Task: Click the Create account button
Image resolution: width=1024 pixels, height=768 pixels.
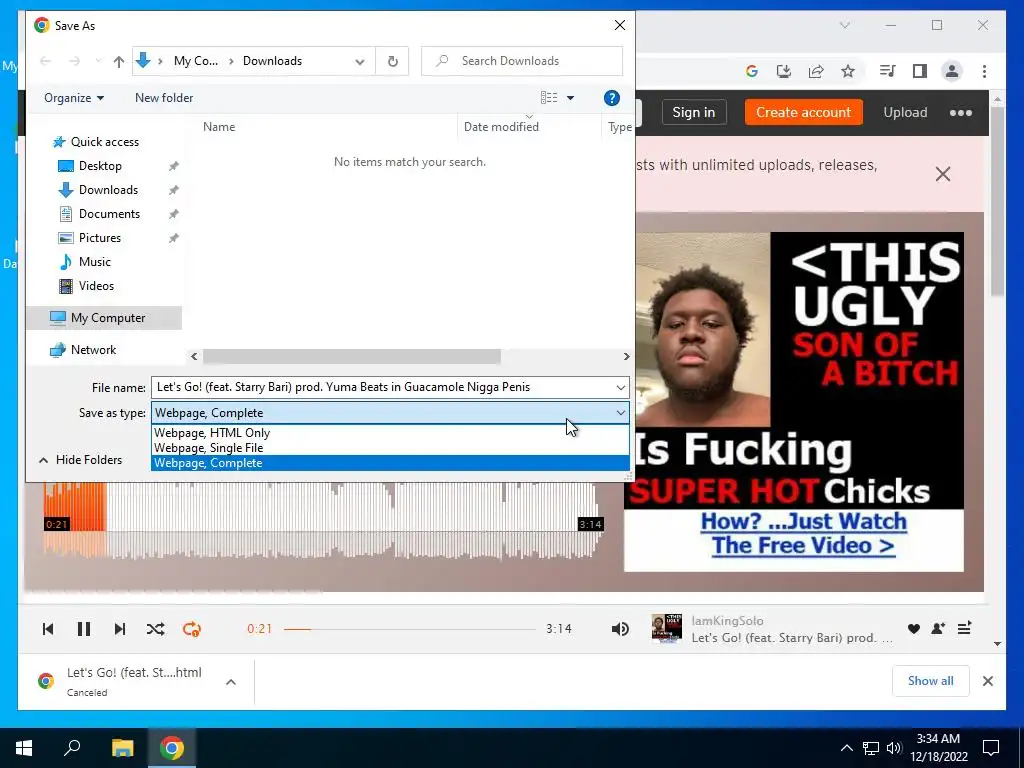Action: (x=803, y=112)
